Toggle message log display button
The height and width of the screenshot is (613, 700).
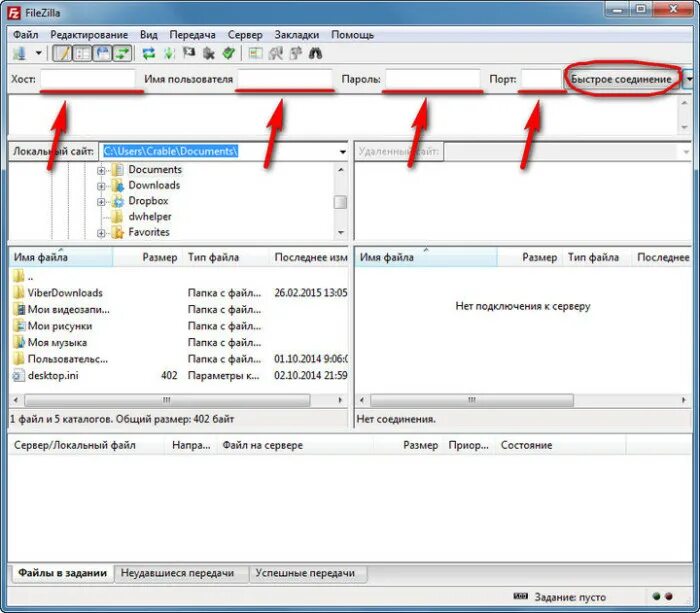click(62, 54)
